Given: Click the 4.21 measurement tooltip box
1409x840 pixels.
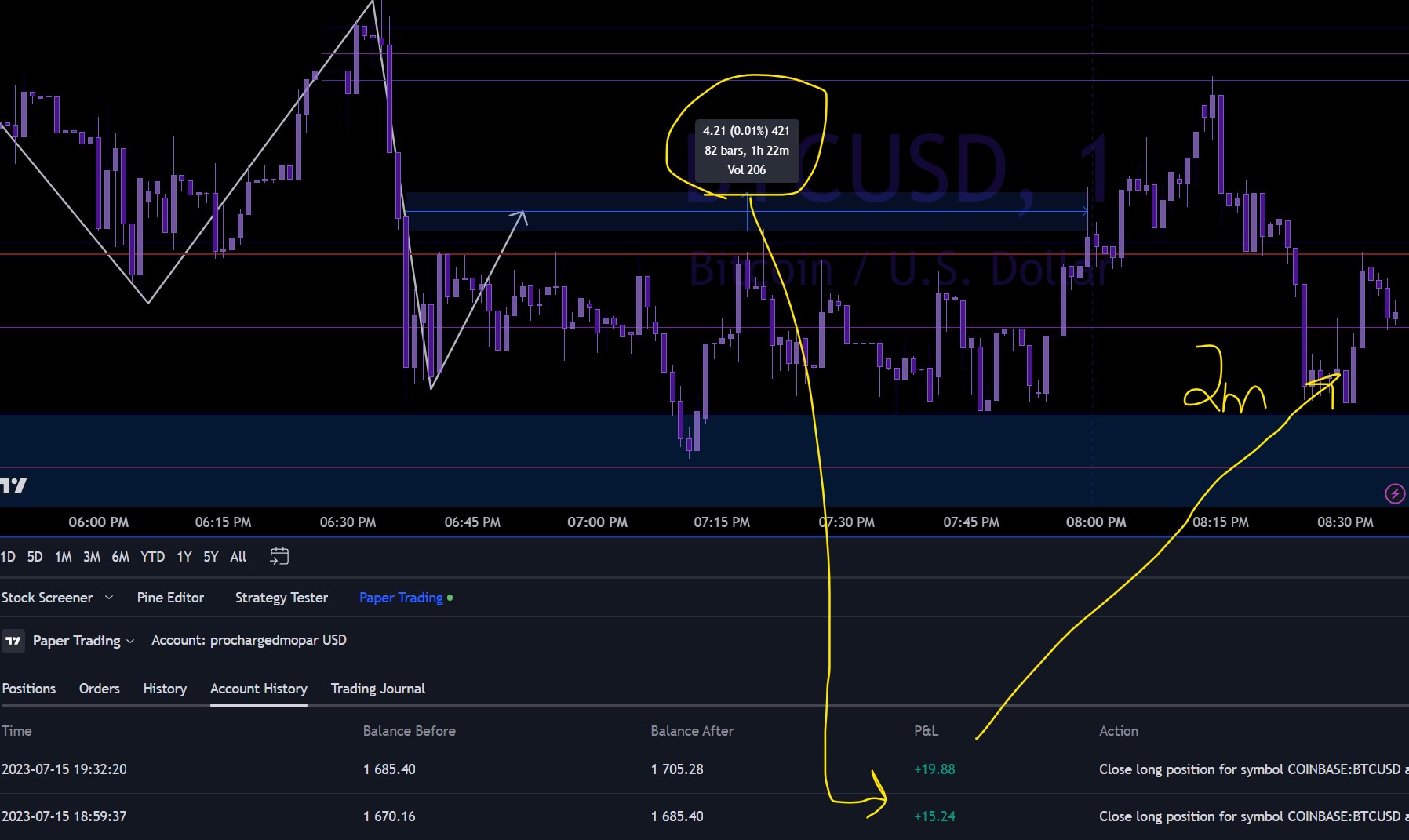Looking at the screenshot, I should (x=746, y=151).
